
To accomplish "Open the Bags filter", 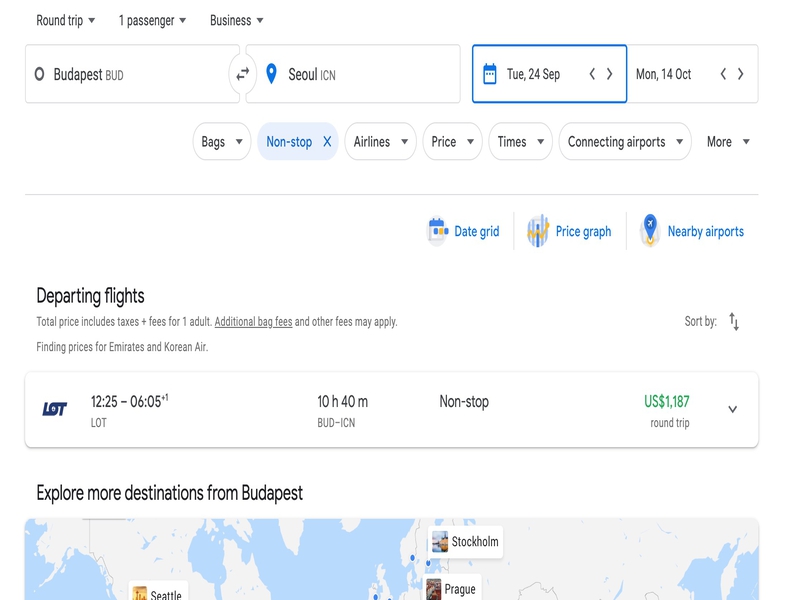I will click(221, 142).
